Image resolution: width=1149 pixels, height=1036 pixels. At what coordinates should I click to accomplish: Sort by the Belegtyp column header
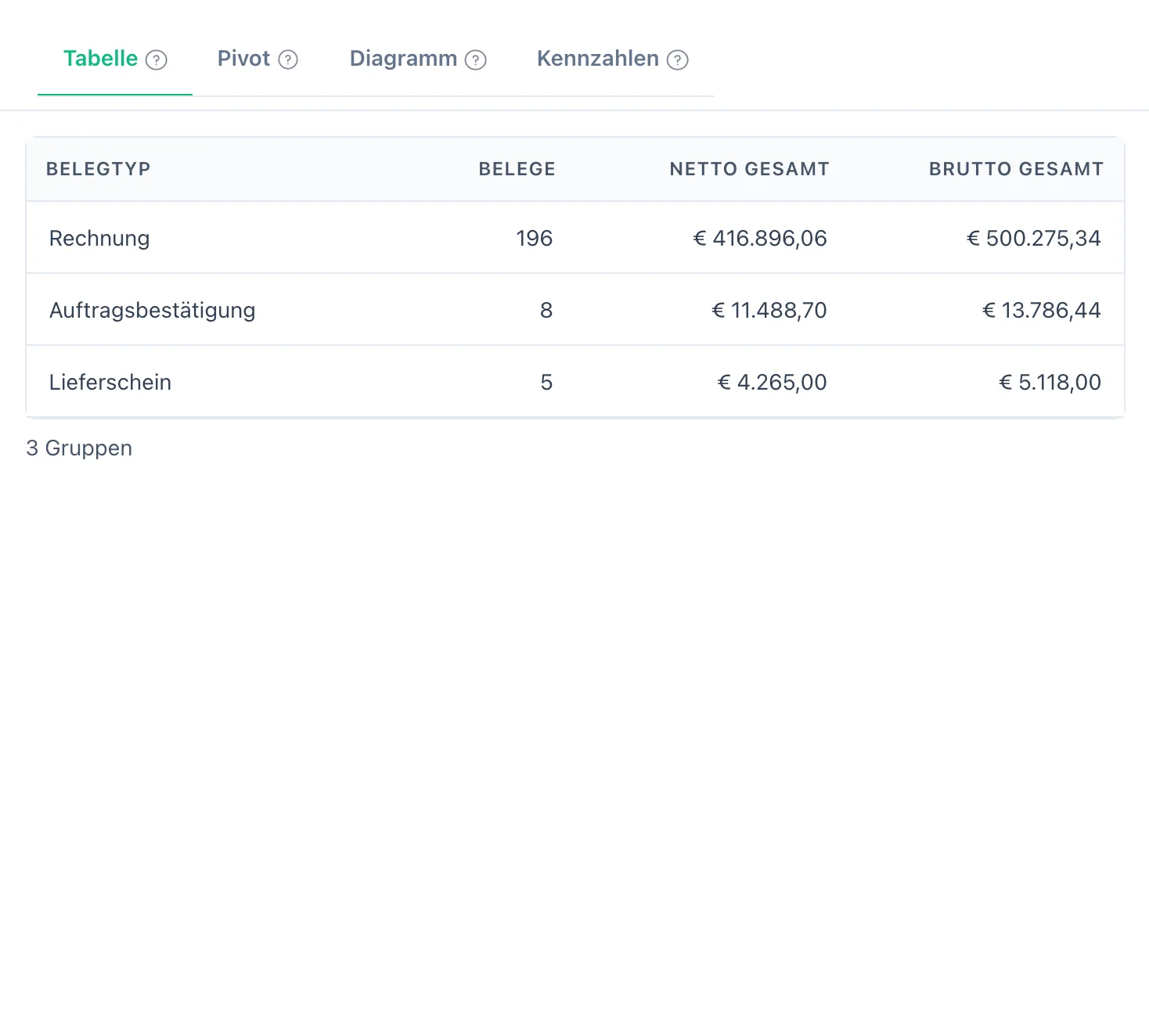tap(99, 169)
